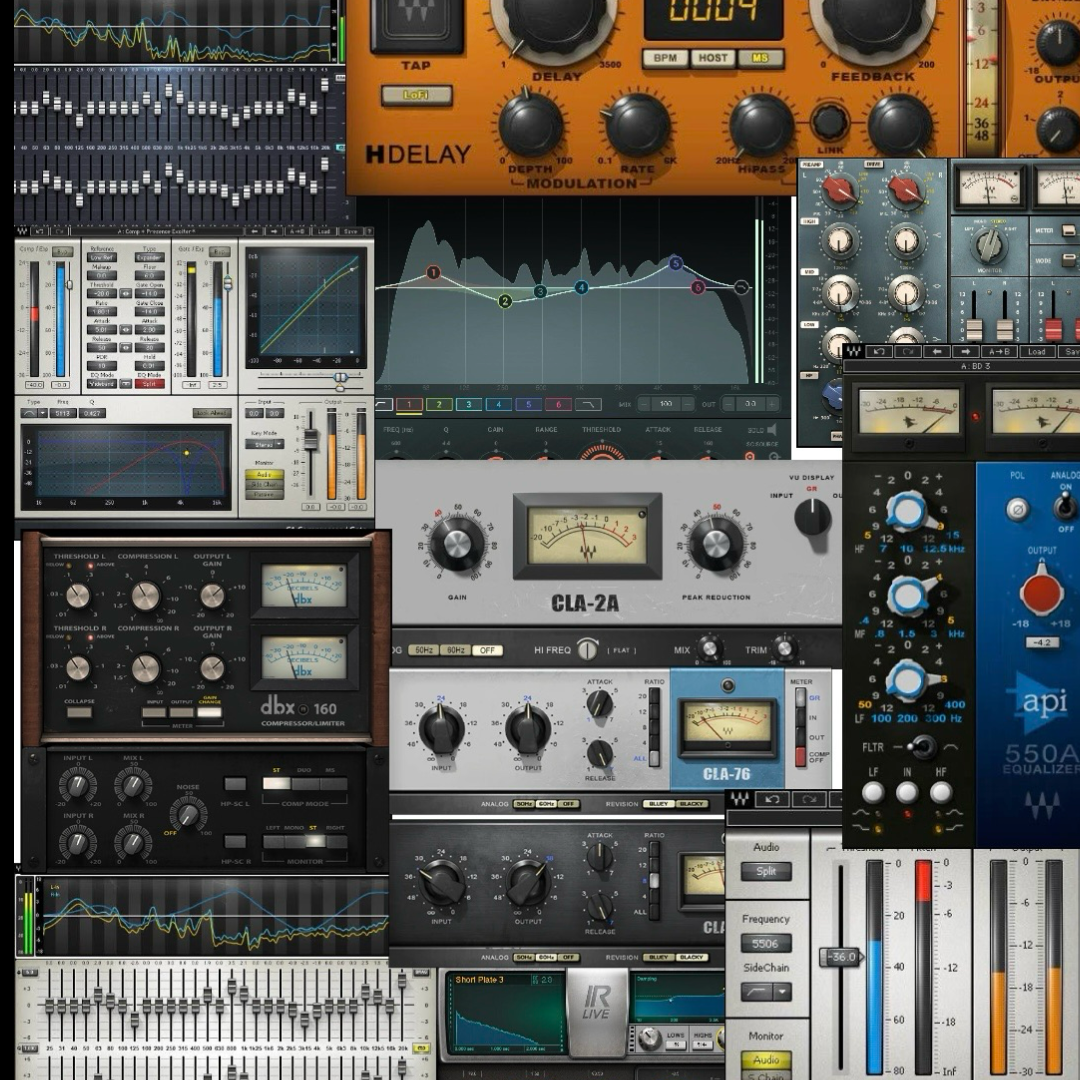The image size is (1080, 1080).
Task: Select MS time mode on H-Delay
Action: point(760,58)
